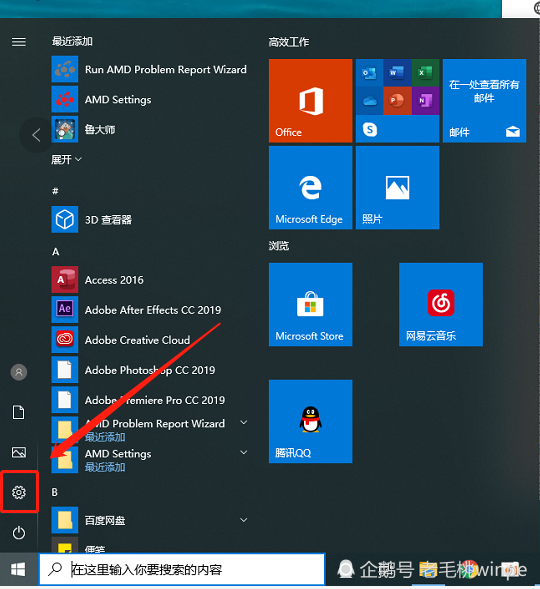
Task: Open Word icon in Office folder tile
Action: pyautogui.click(x=397, y=73)
